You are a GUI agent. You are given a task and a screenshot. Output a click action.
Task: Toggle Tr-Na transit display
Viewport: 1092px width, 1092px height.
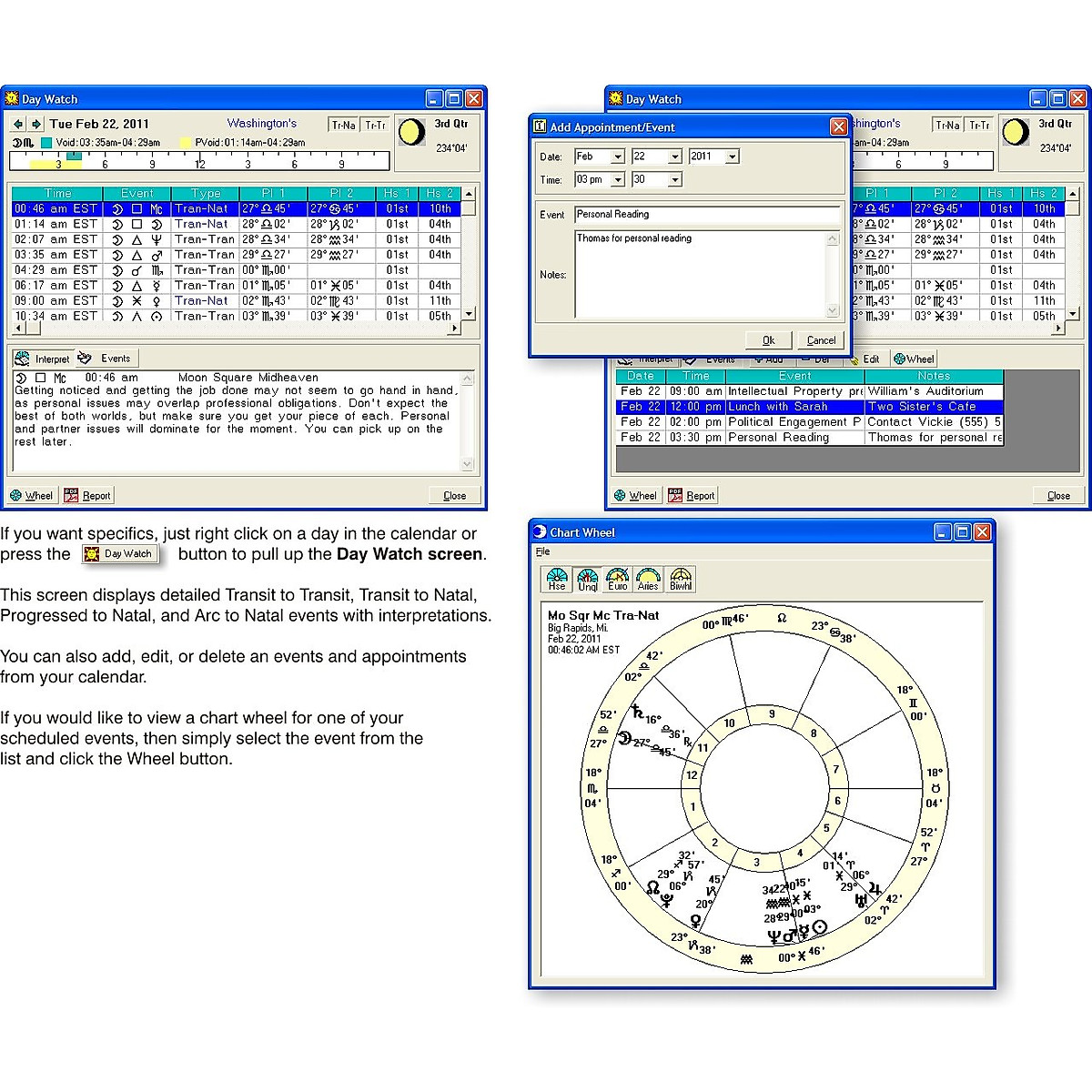click(344, 124)
